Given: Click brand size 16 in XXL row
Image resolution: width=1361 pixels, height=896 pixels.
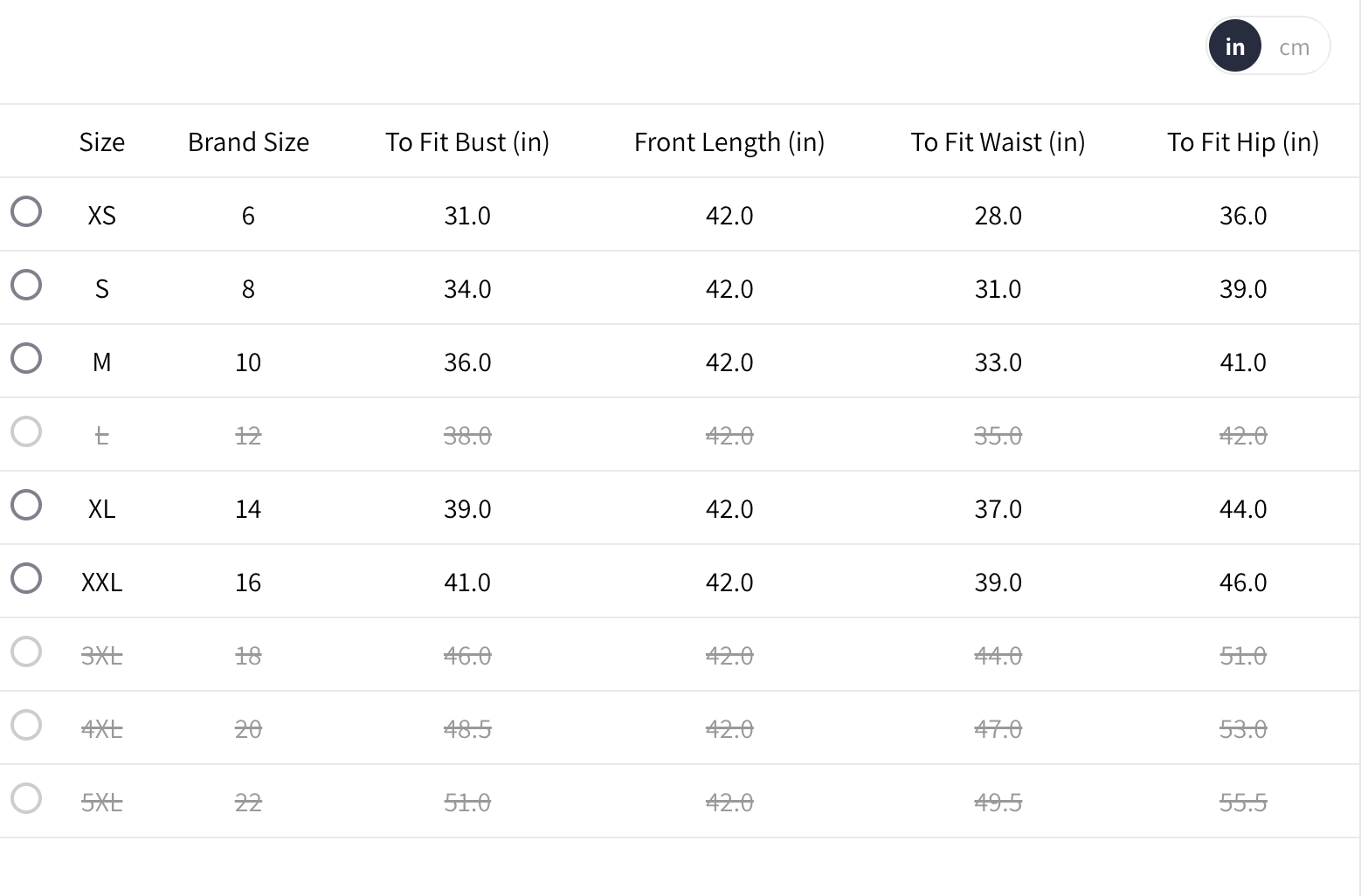Looking at the screenshot, I should point(248,582).
